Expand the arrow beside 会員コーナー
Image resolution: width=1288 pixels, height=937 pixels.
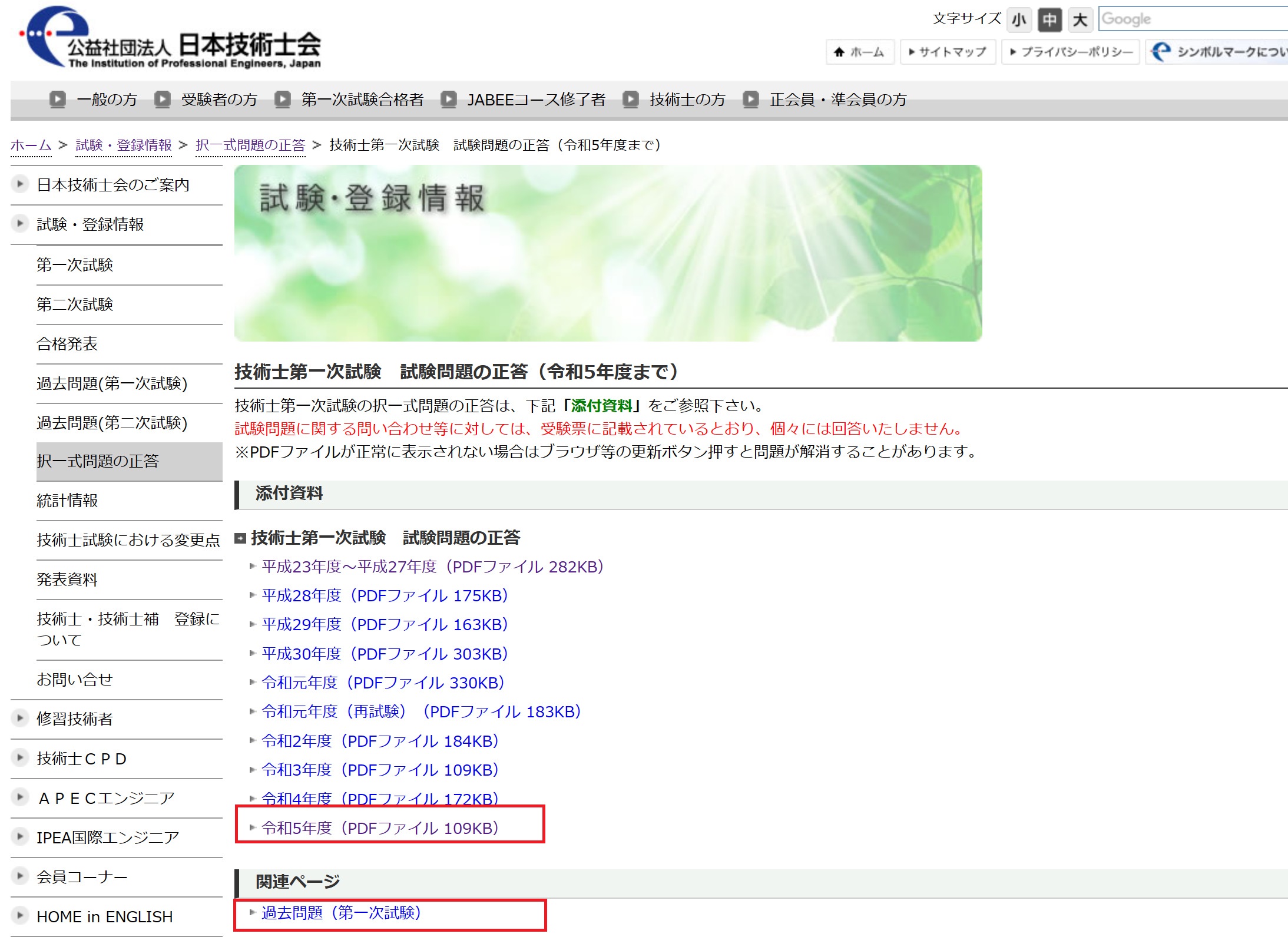[20, 876]
